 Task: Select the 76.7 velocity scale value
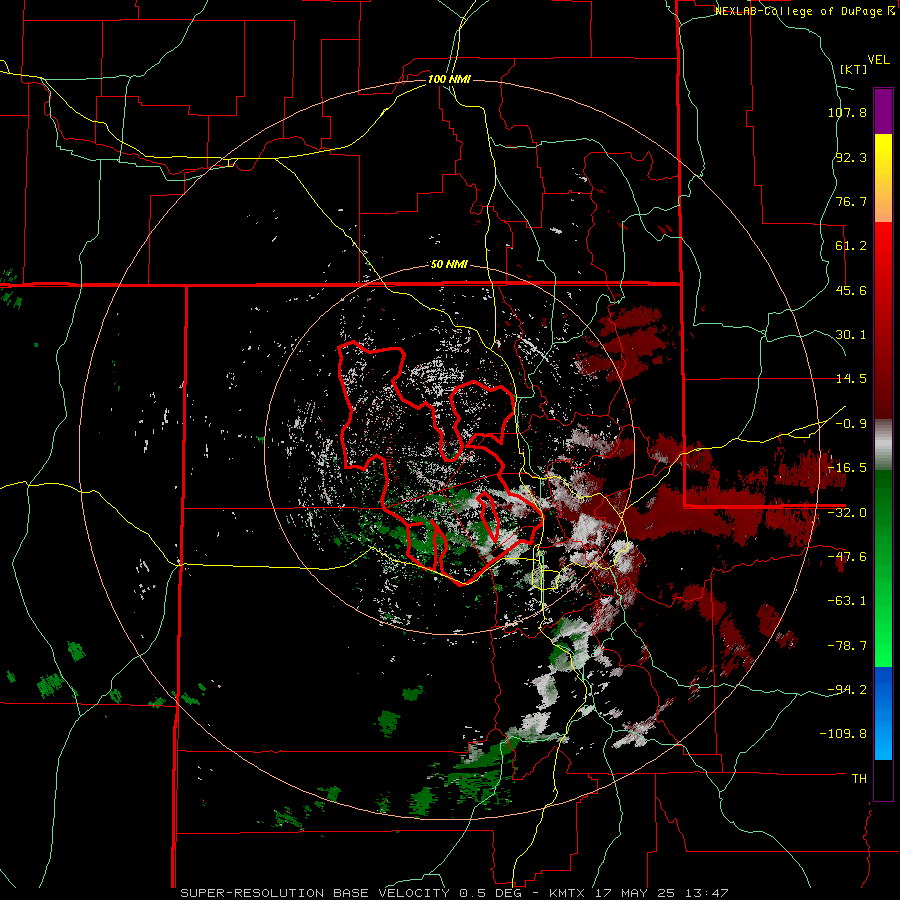click(x=851, y=201)
